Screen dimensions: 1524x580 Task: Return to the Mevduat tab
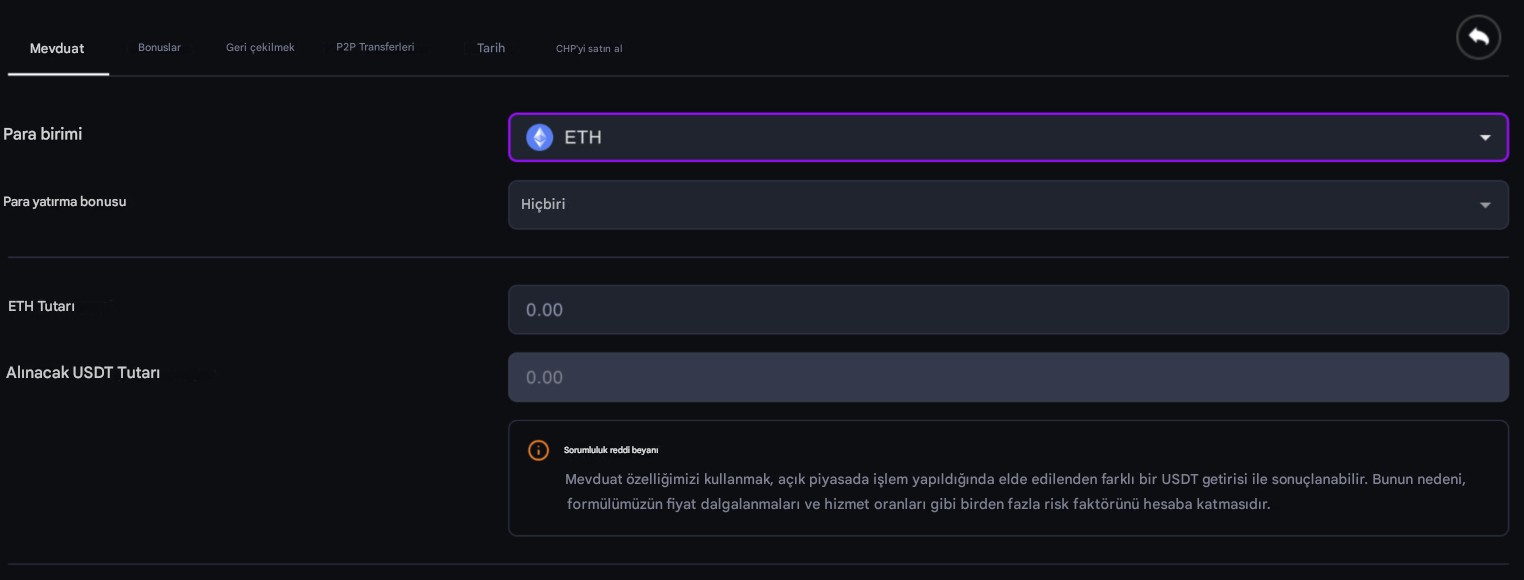tap(57, 48)
